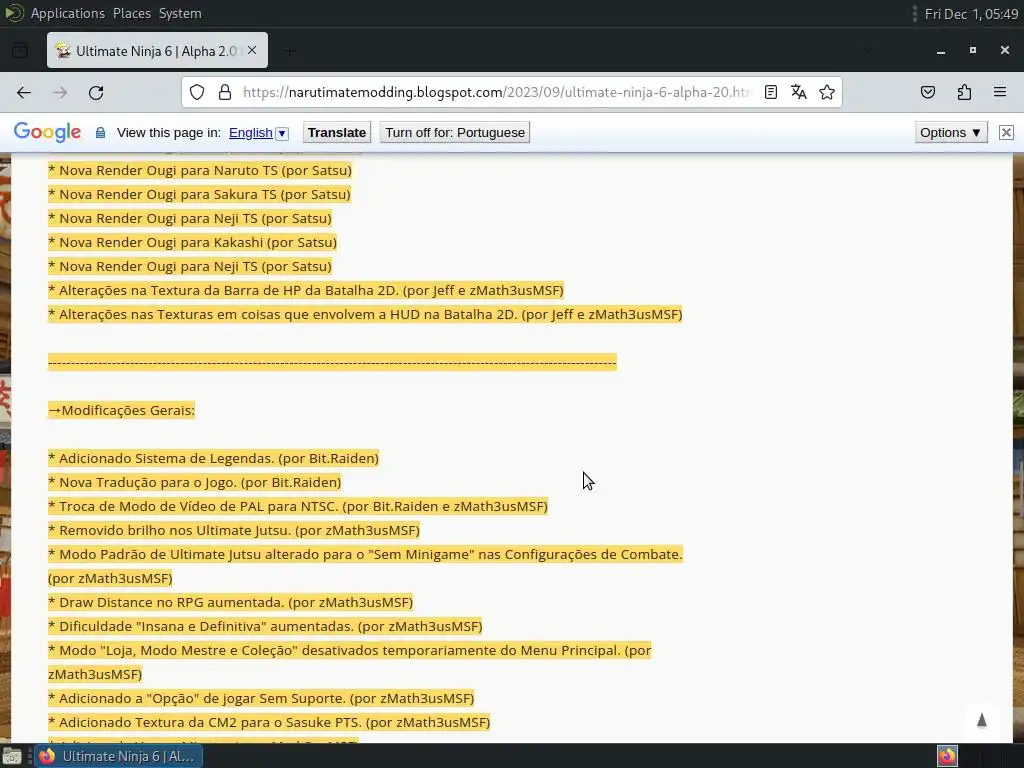Click 'Nova Tradução para o Jogo' line
This screenshot has width=1024, height=768.
(195, 482)
